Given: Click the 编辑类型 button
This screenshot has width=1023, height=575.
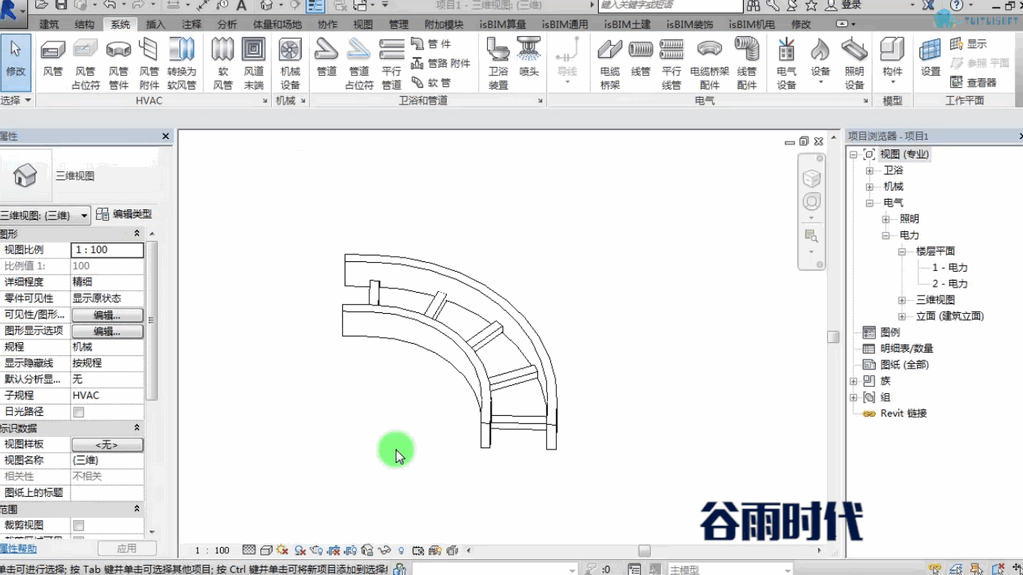Looking at the screenshot, I should (x=124, y=214).
